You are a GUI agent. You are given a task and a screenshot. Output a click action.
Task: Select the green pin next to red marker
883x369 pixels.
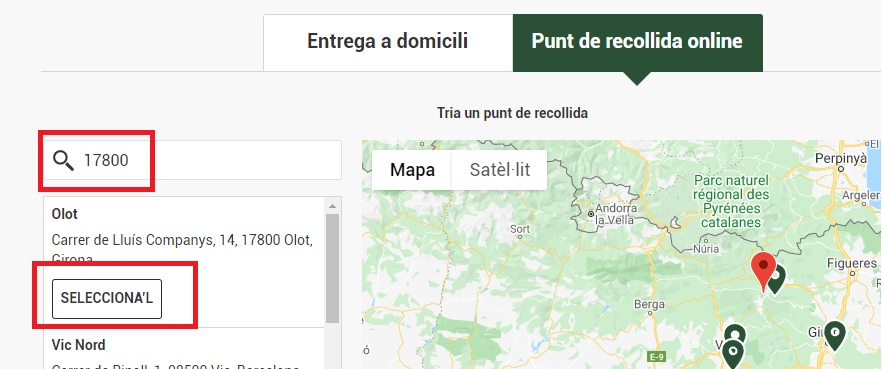[x=777, y=279]
